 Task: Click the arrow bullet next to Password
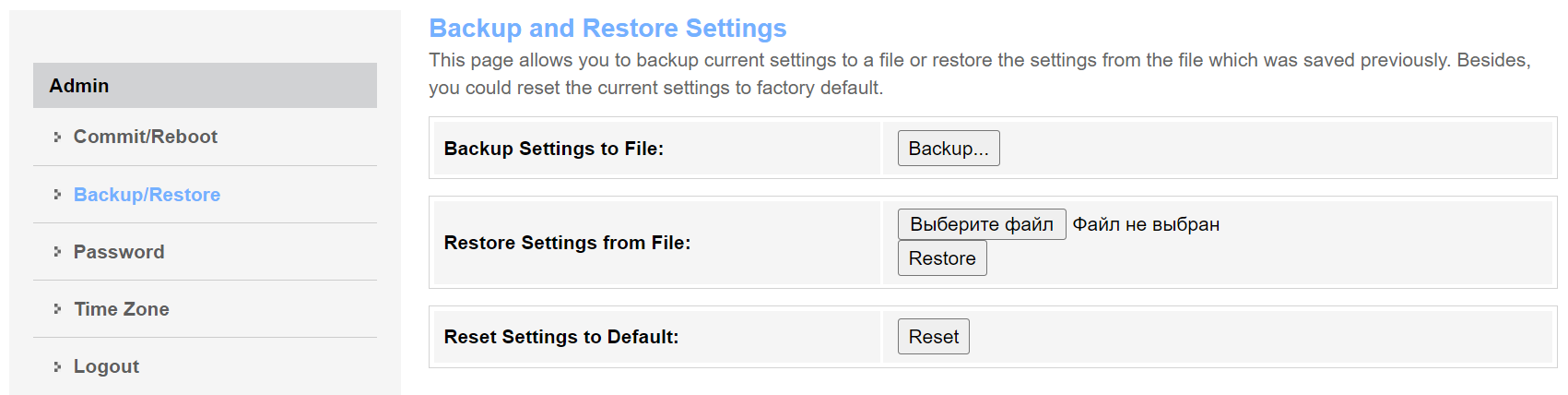click(x=57, y=252)
